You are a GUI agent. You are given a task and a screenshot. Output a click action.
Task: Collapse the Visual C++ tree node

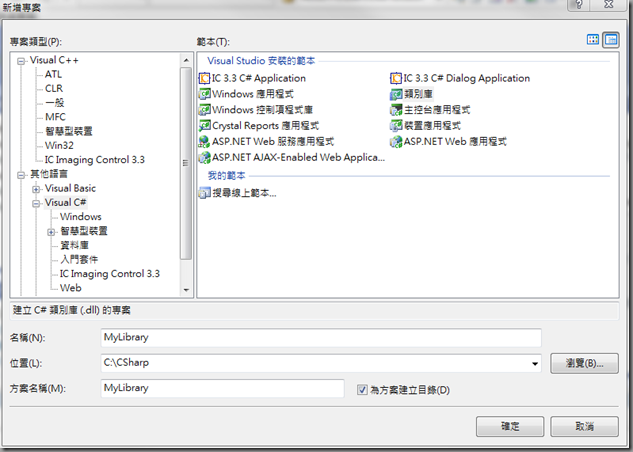pyautogui.click(x=21, y=62)
